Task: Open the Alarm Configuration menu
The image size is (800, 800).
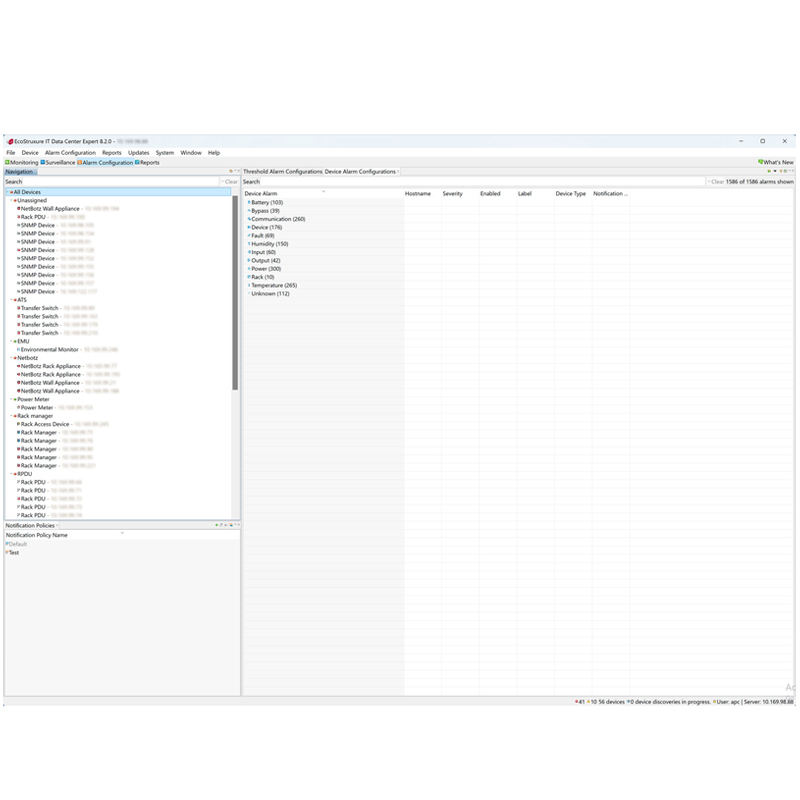Action: [x=70, y=153]
